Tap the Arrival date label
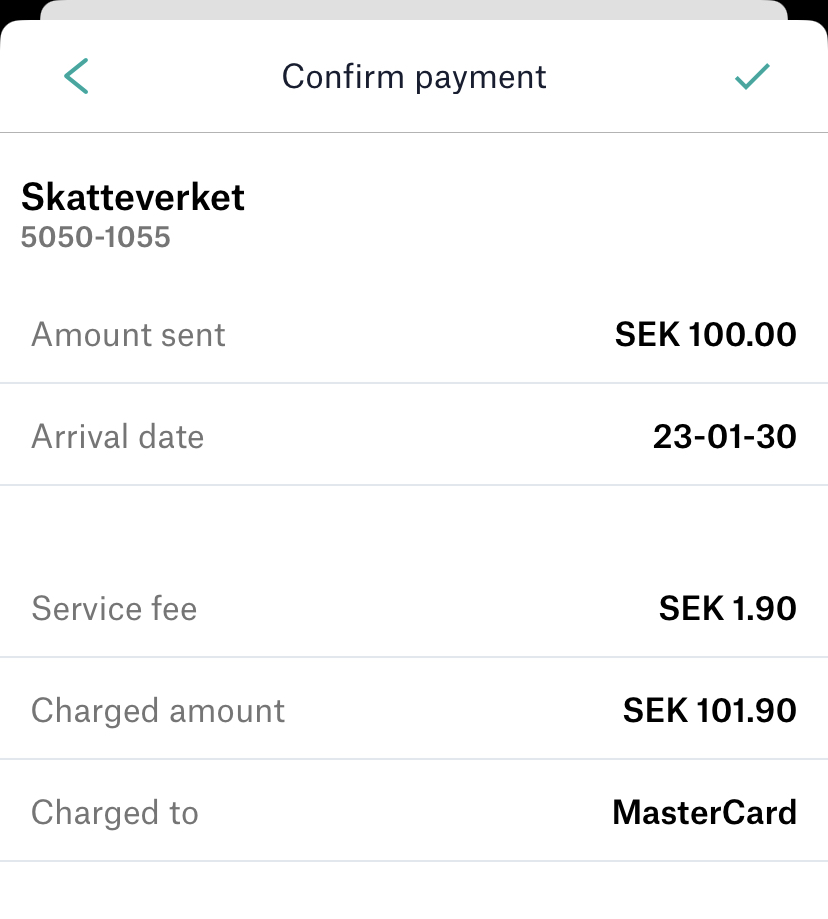The width and height of the screenshot is (828, 919). coord(117,436)
